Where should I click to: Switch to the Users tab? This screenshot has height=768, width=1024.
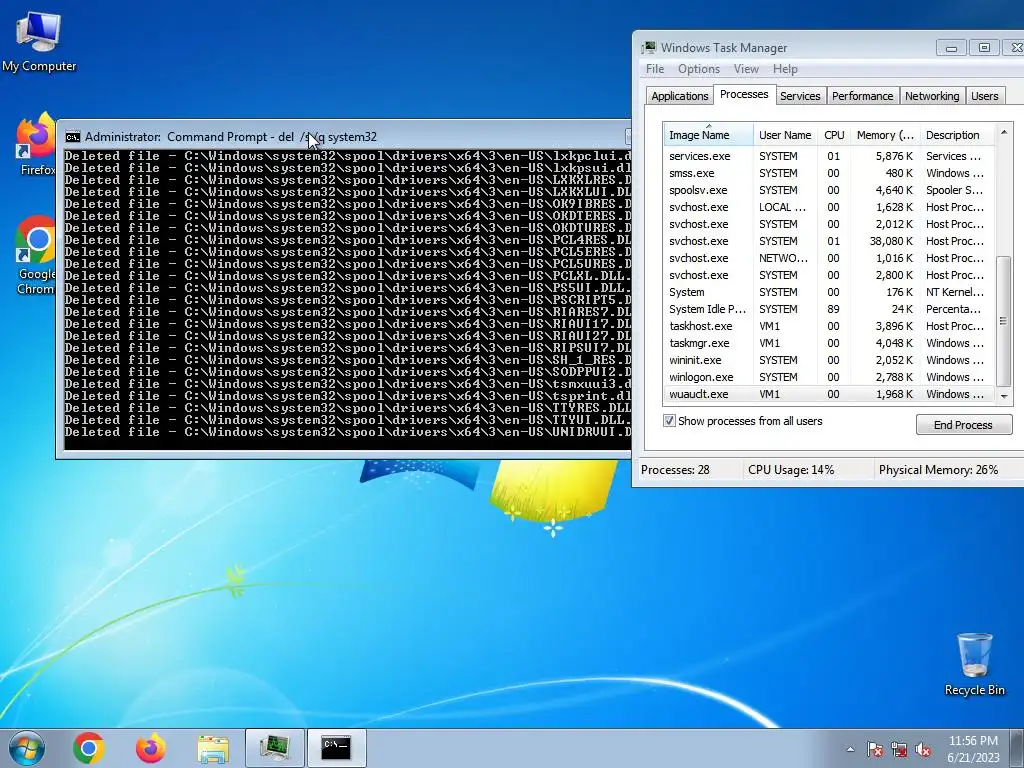pos(984,96)
